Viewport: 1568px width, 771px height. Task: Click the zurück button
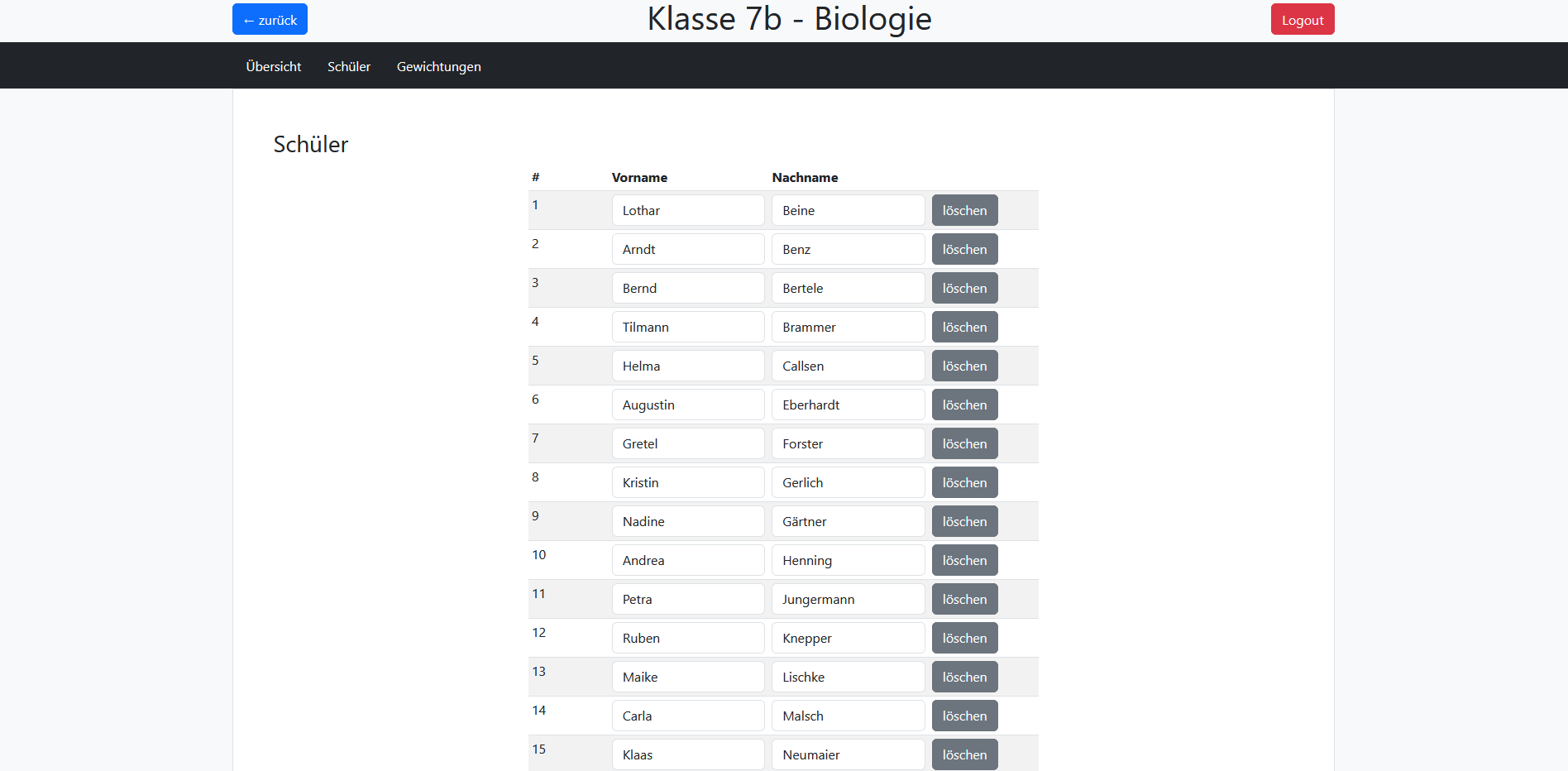tap(270, 18)
